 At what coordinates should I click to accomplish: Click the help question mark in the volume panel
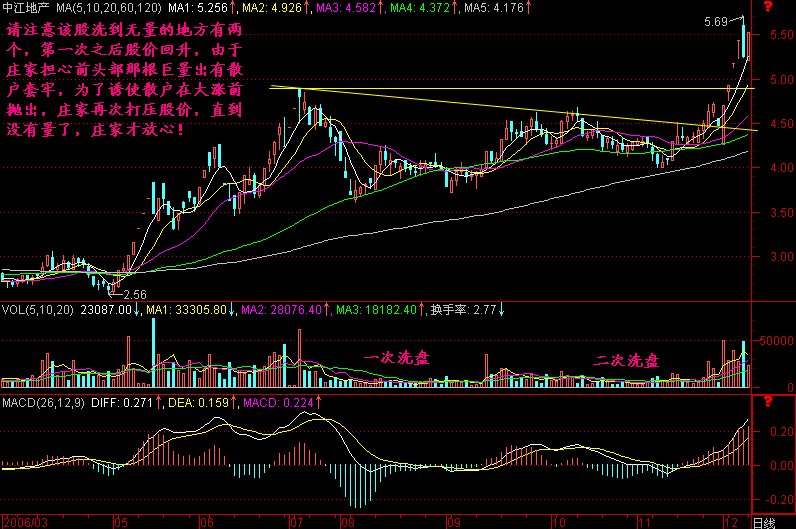pyautogui.click(x=767, y=310)
